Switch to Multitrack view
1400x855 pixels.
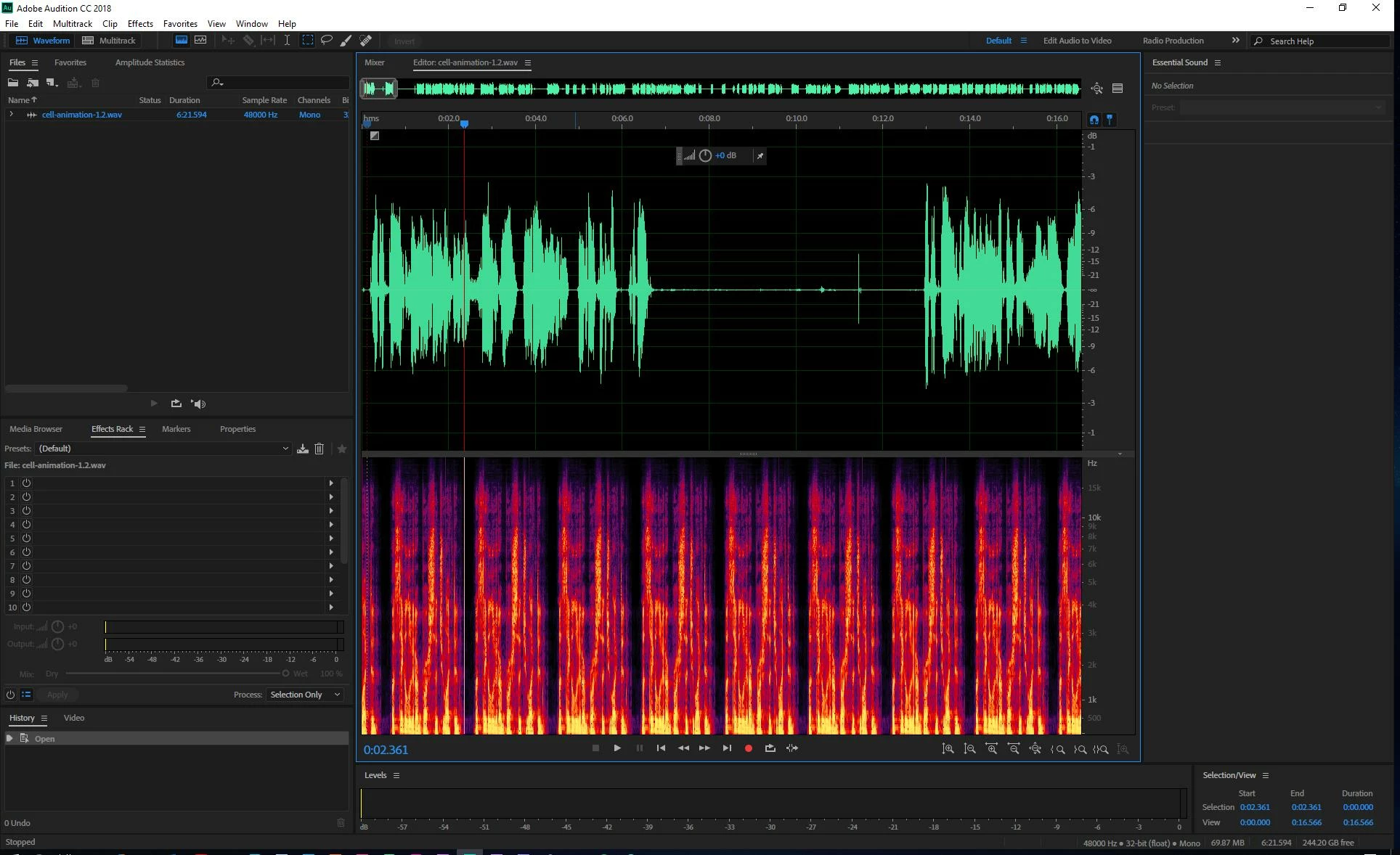tap(109, 41)
